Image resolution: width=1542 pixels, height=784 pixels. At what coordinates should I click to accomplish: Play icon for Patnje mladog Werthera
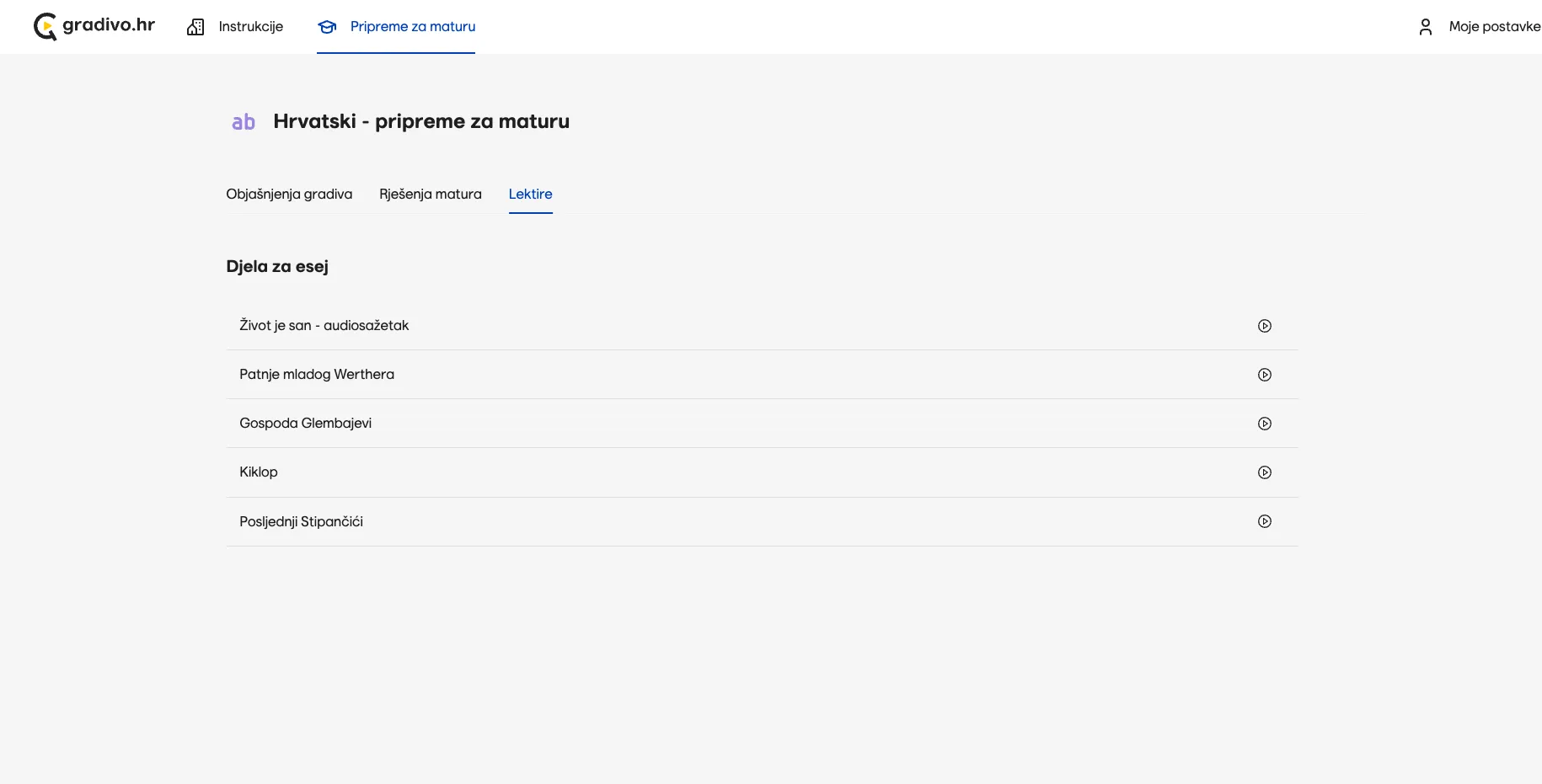point(1265,375)
